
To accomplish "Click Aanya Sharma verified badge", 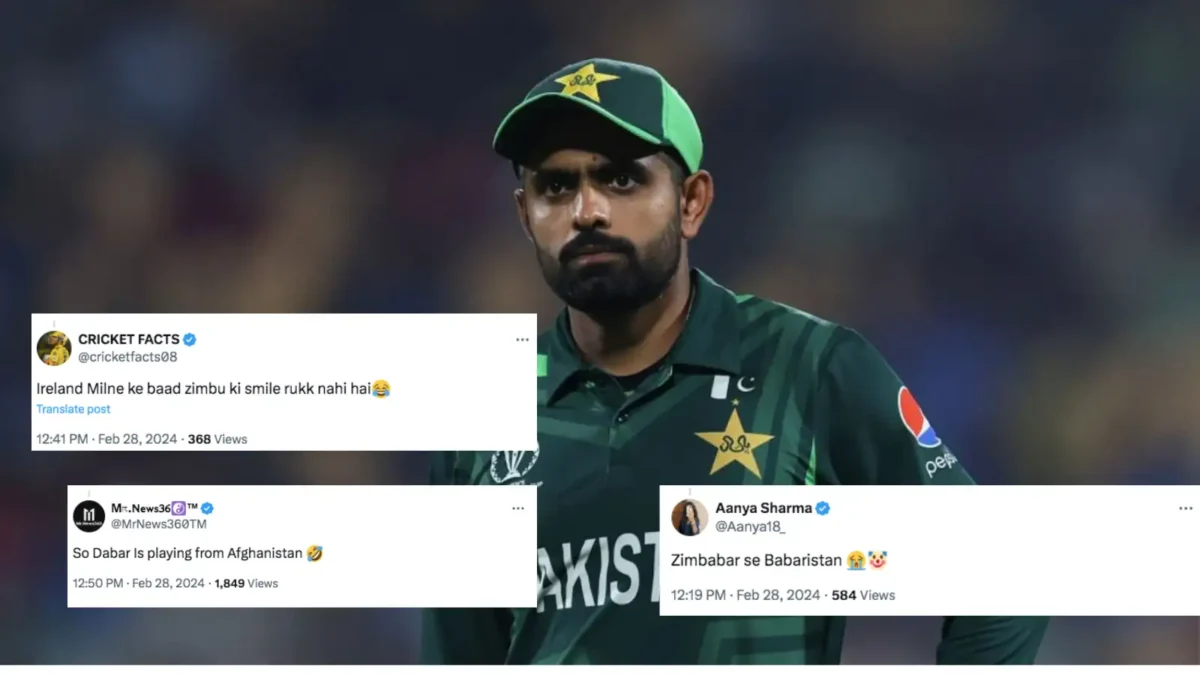I will coord(822,508).
